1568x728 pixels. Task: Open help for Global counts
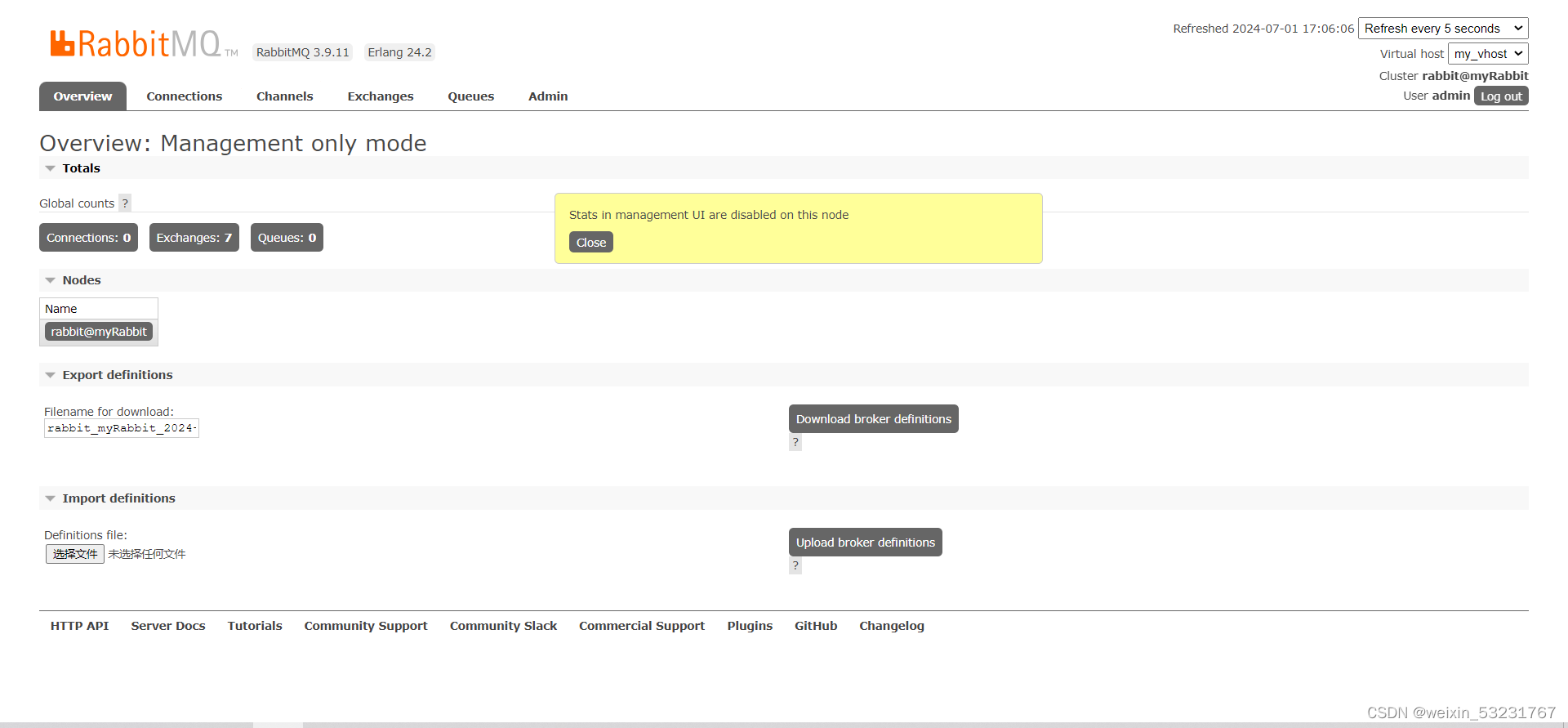125,203
